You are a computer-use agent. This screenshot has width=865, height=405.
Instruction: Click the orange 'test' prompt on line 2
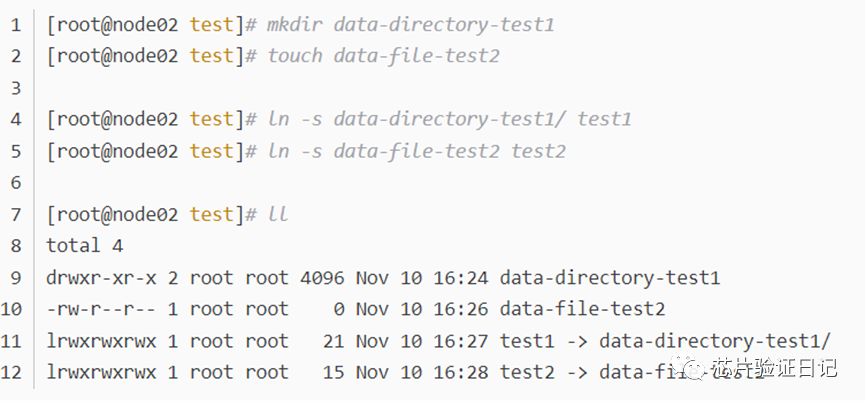[212, 56]
